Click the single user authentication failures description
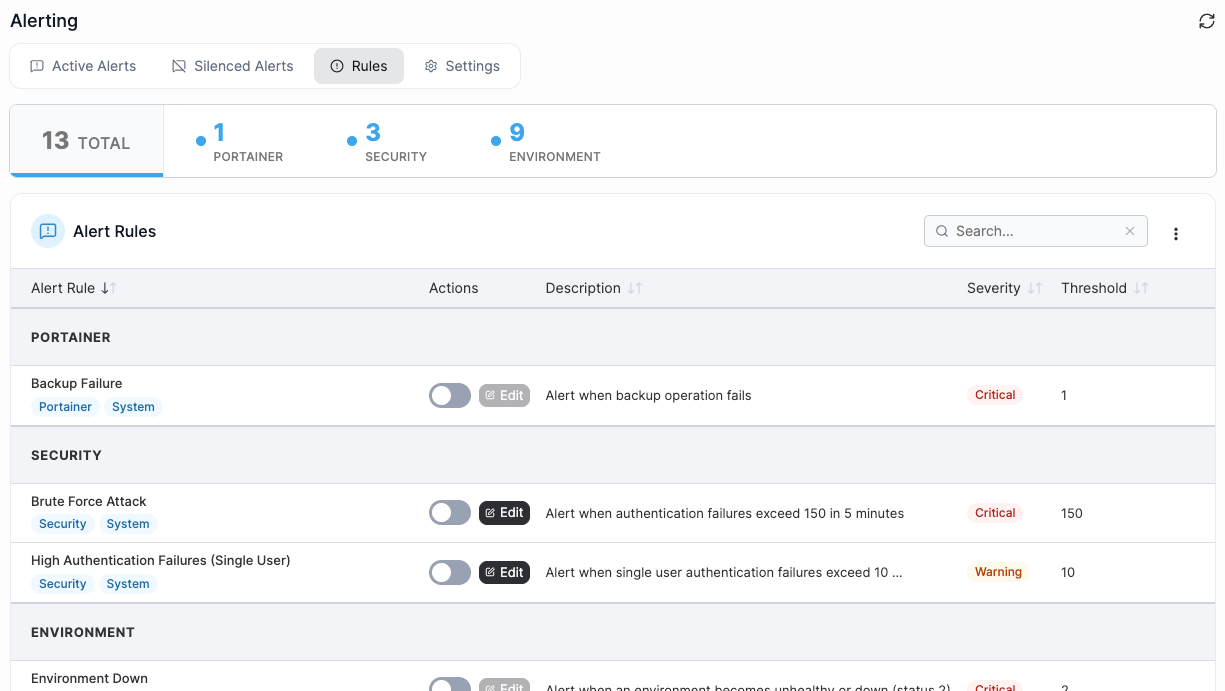Image resolution: width=1225 pixels, height=691 pixels. click(x=724, y=572)
